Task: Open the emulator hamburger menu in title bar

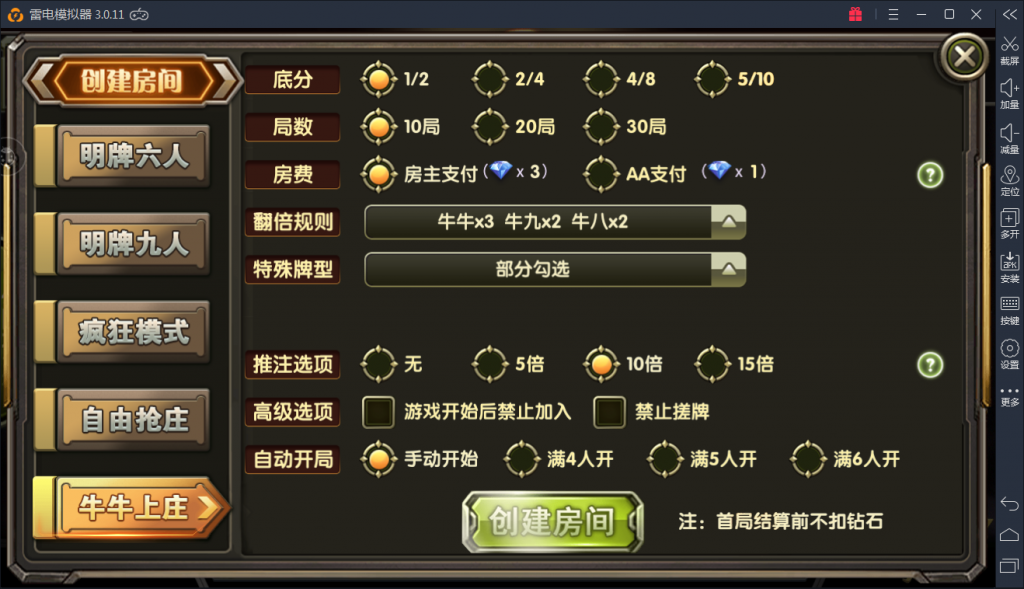Action: 893,14
